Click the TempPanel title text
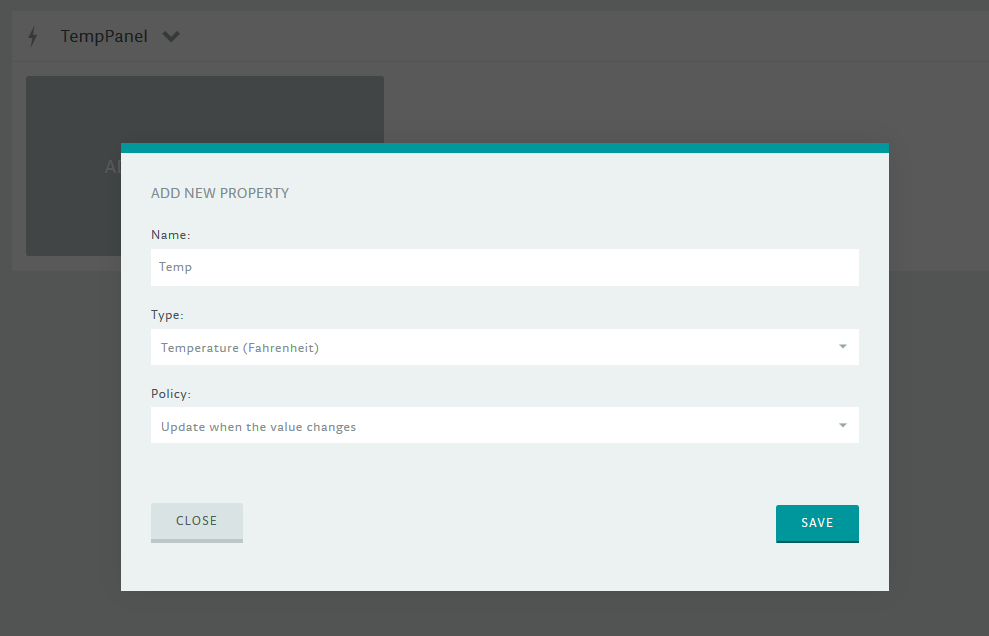The image size is (989, 636). tap(103, 36)
